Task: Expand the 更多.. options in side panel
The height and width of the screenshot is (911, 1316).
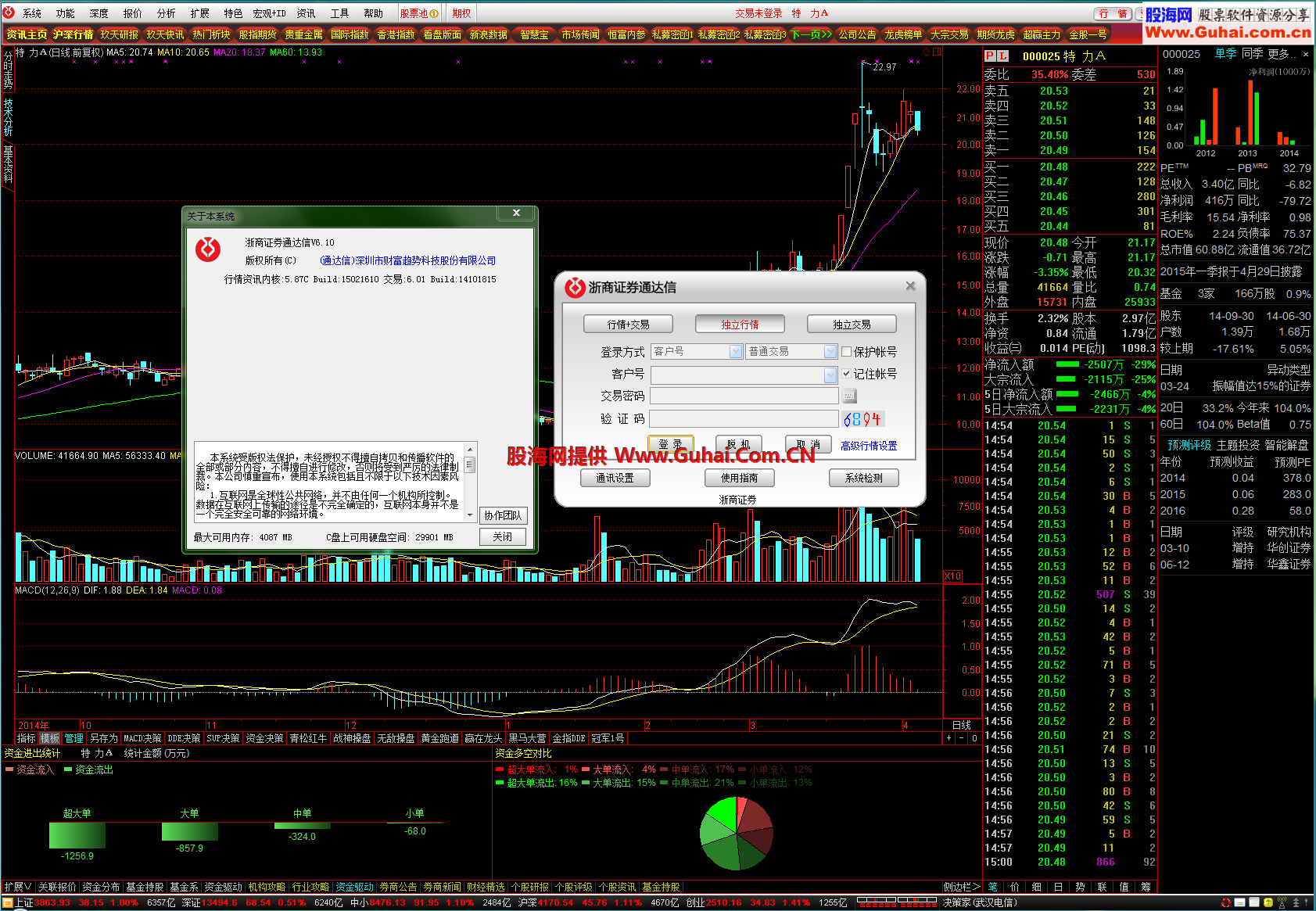Action: (1281, 54)
